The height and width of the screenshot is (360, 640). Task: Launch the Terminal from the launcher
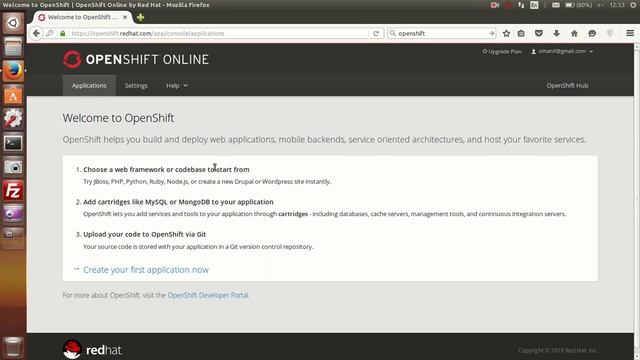coord(13,143)
